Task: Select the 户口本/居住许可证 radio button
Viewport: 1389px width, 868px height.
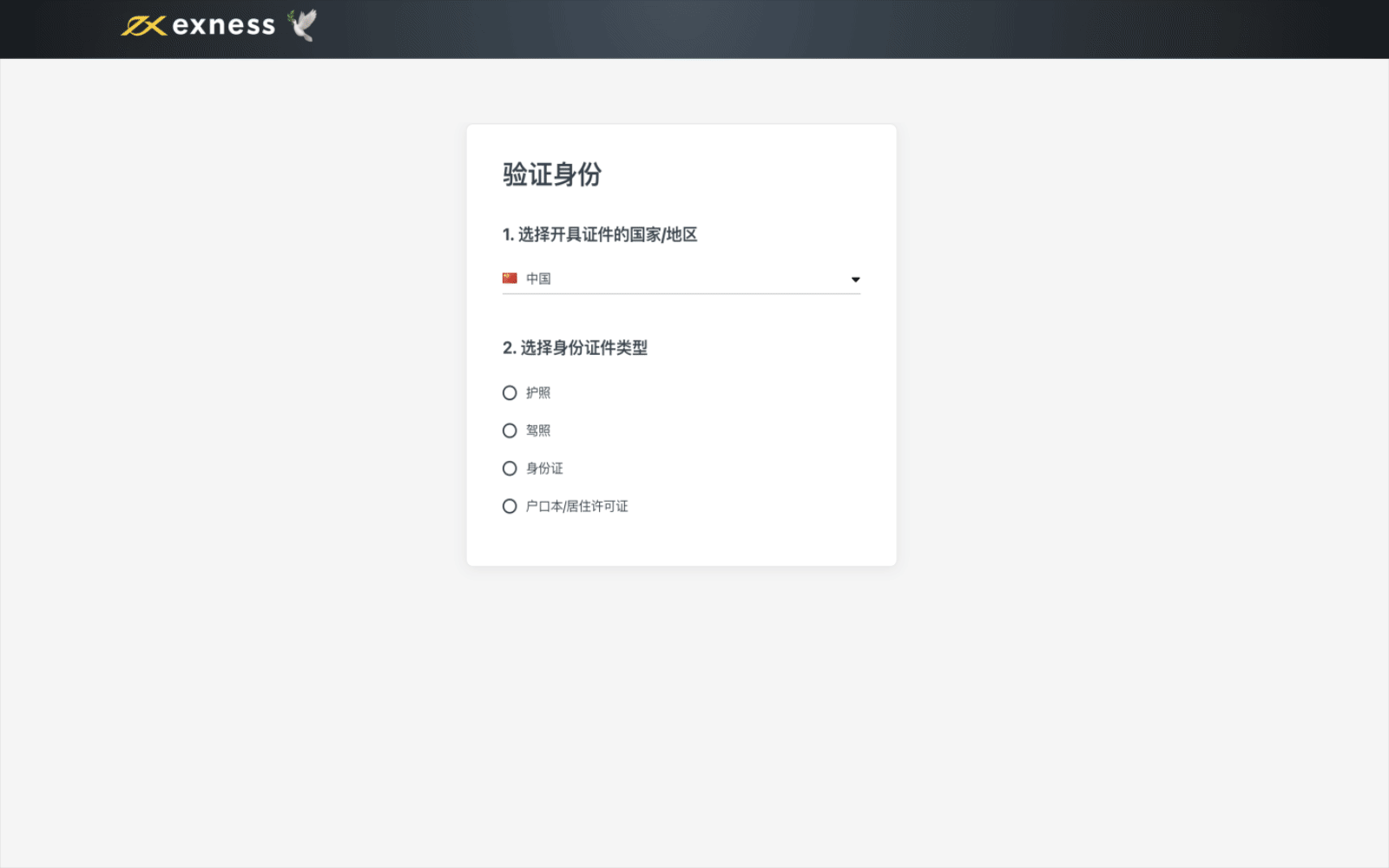Action: coord(510,506)
